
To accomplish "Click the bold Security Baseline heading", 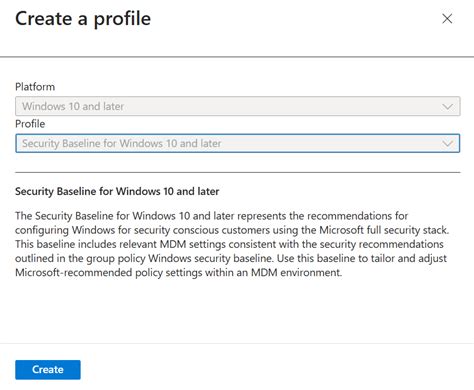I will coord(117,191).
